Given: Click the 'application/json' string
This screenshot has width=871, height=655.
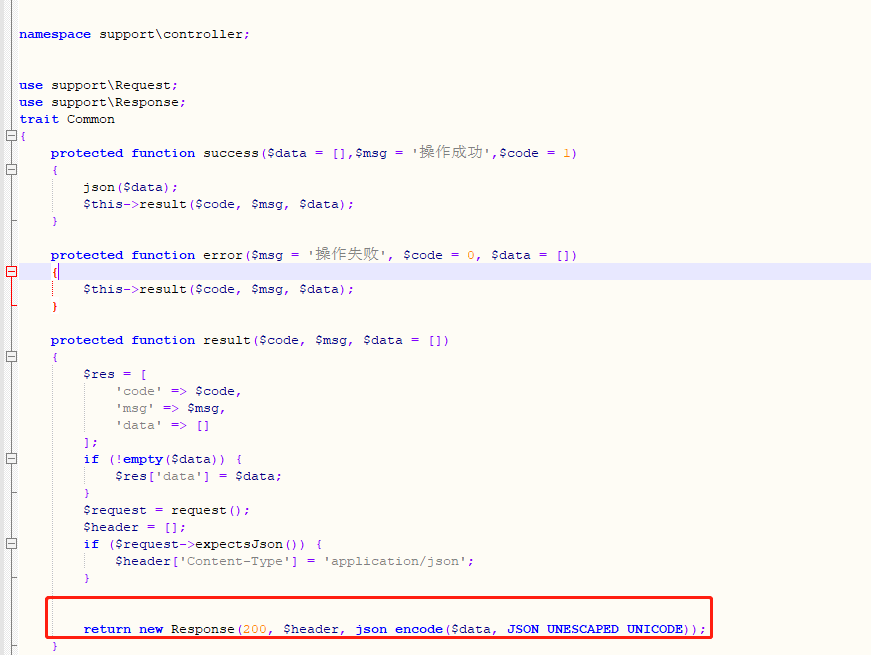Looking at the screenshot, I should coord(395,562).
